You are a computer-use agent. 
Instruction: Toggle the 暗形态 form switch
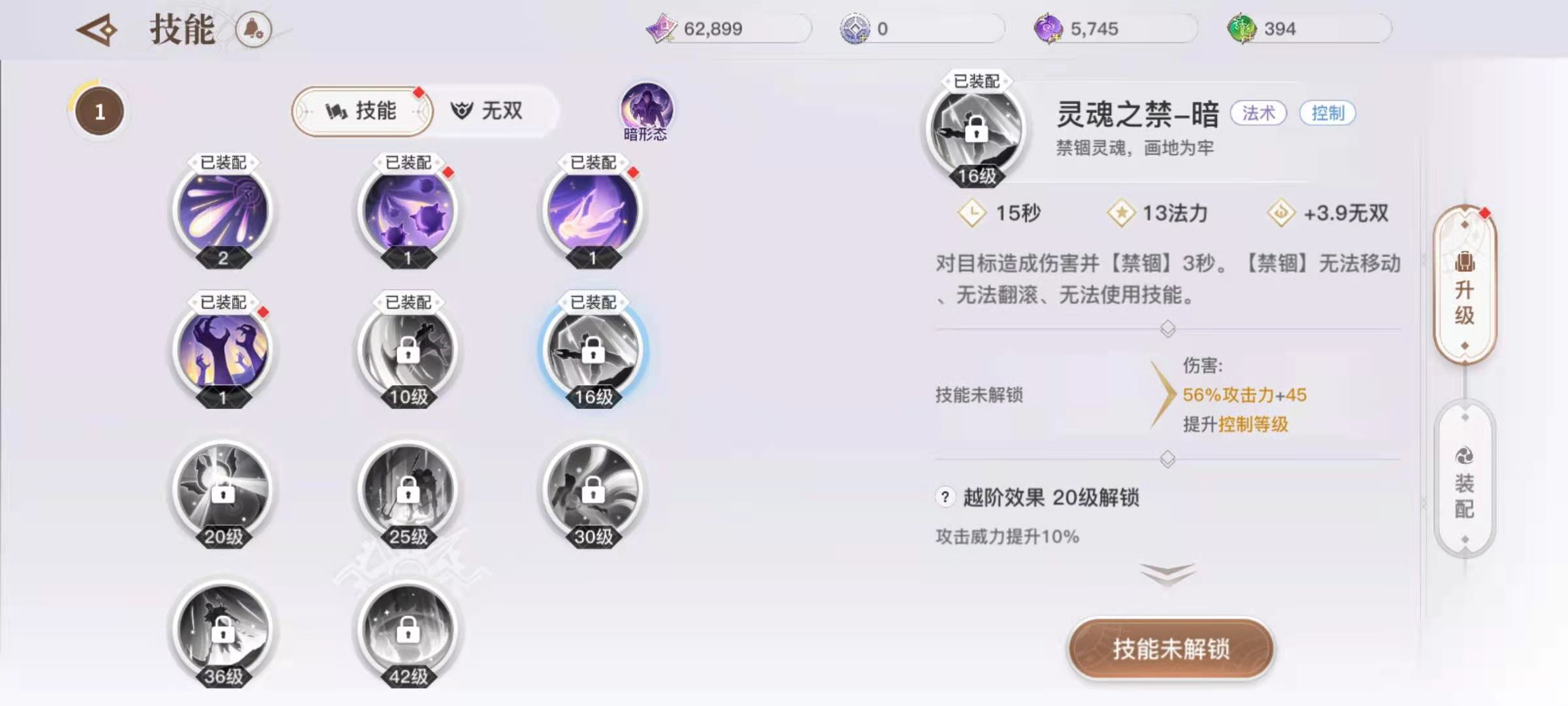click(x=646, y=112)
